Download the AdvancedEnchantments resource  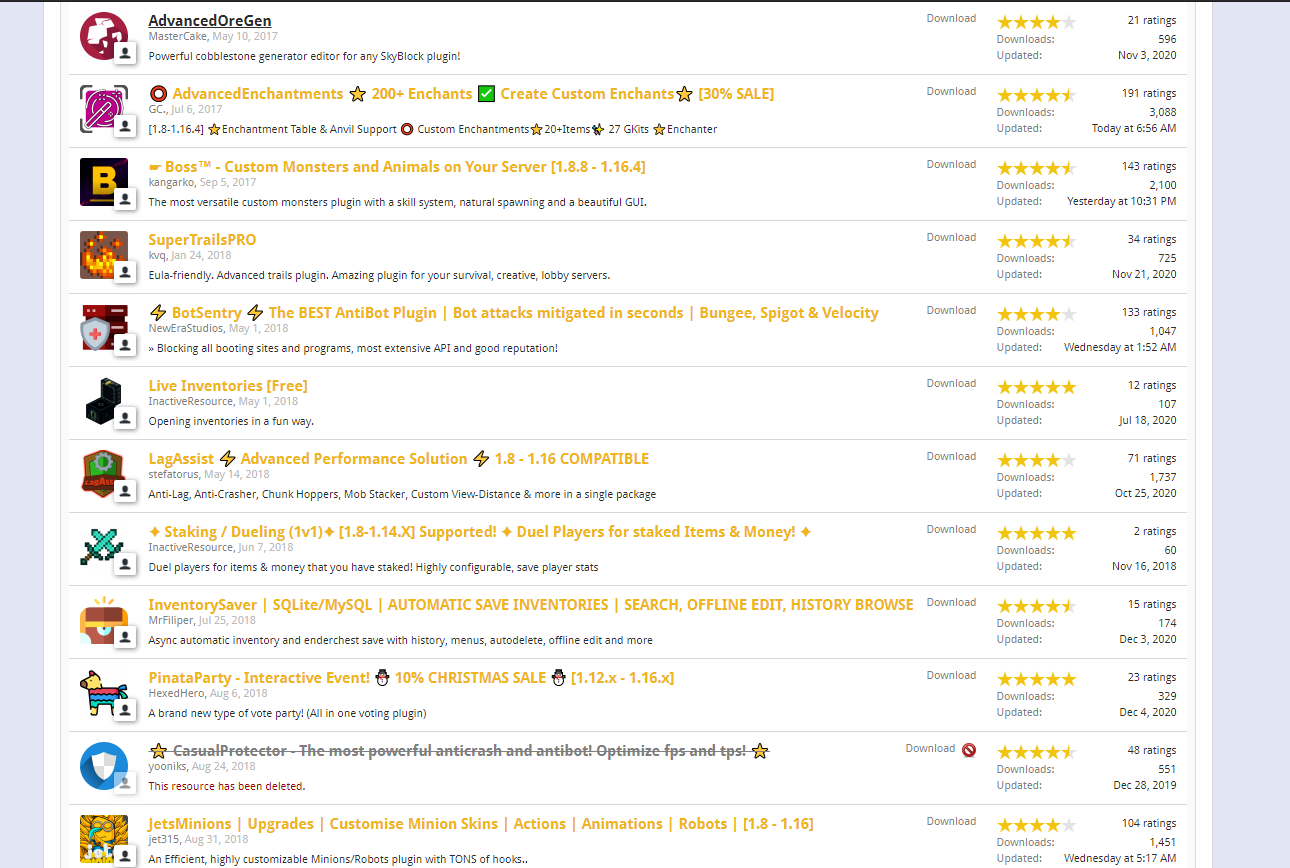click(951, 91)
